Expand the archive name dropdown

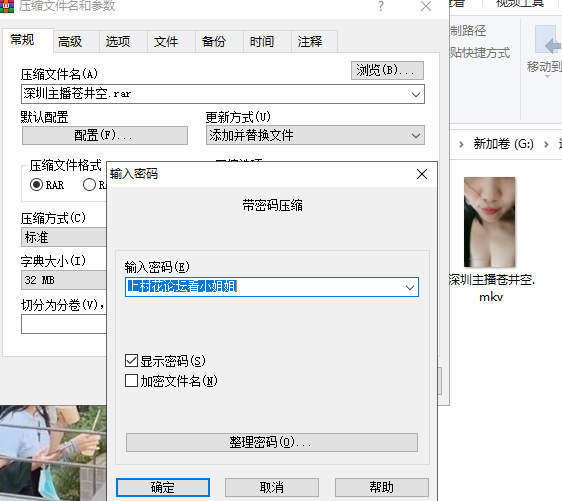click(x=416, y=95)
